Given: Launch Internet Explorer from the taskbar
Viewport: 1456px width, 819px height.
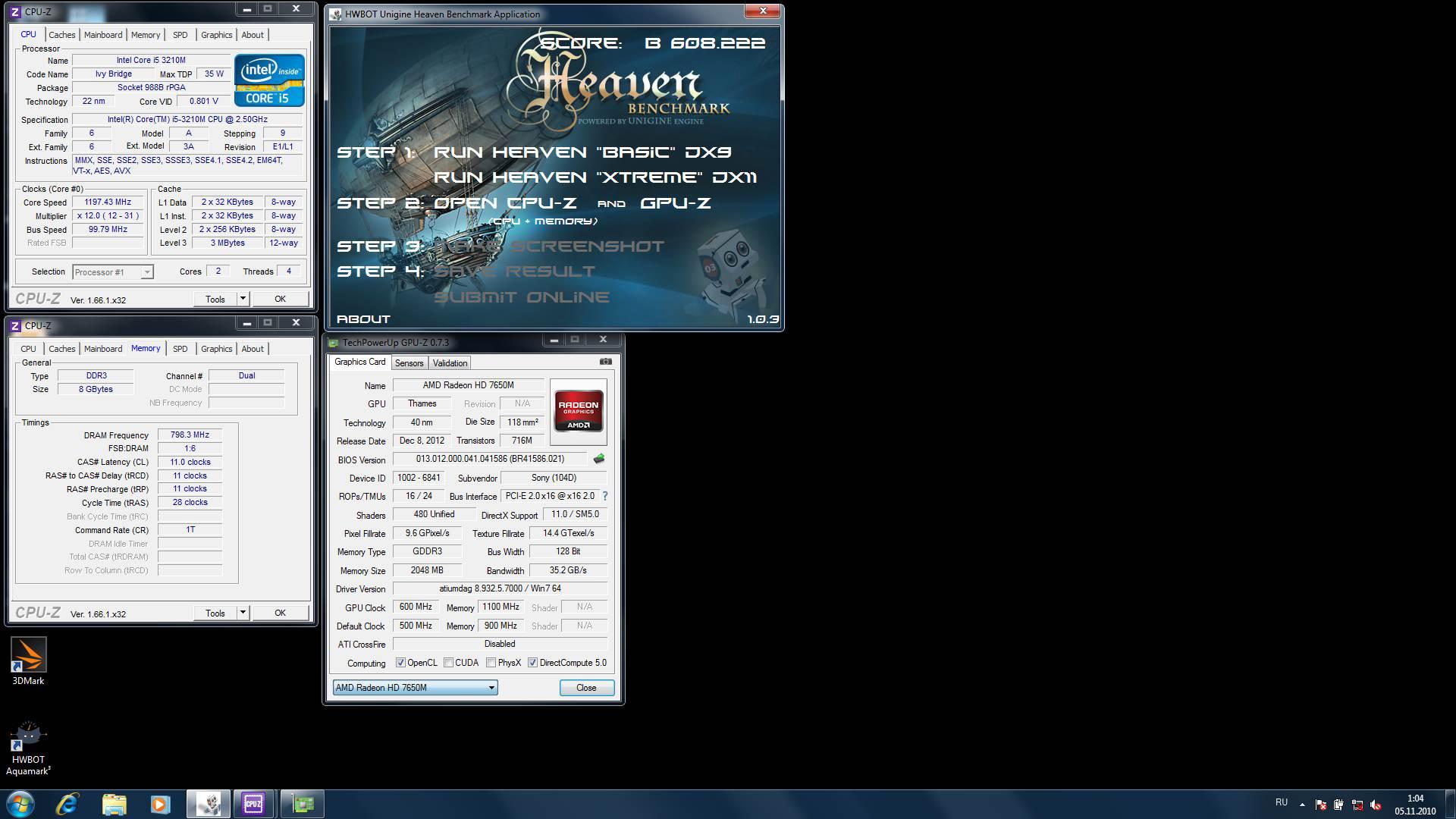Looking at the screenshot, I should pyautogui.click(x=67, y=804).
